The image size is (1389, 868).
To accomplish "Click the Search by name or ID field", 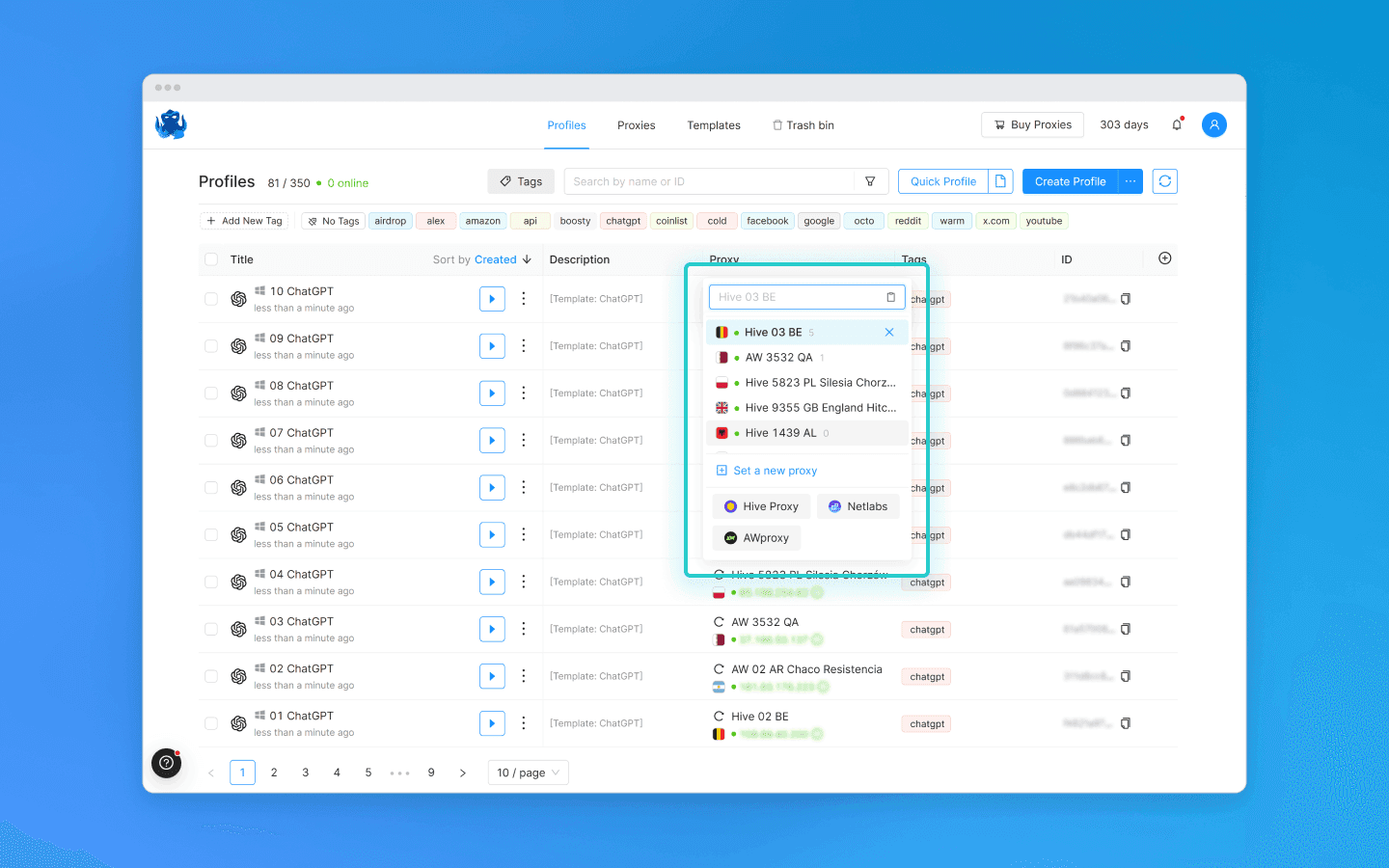I will tap(710, 181).
